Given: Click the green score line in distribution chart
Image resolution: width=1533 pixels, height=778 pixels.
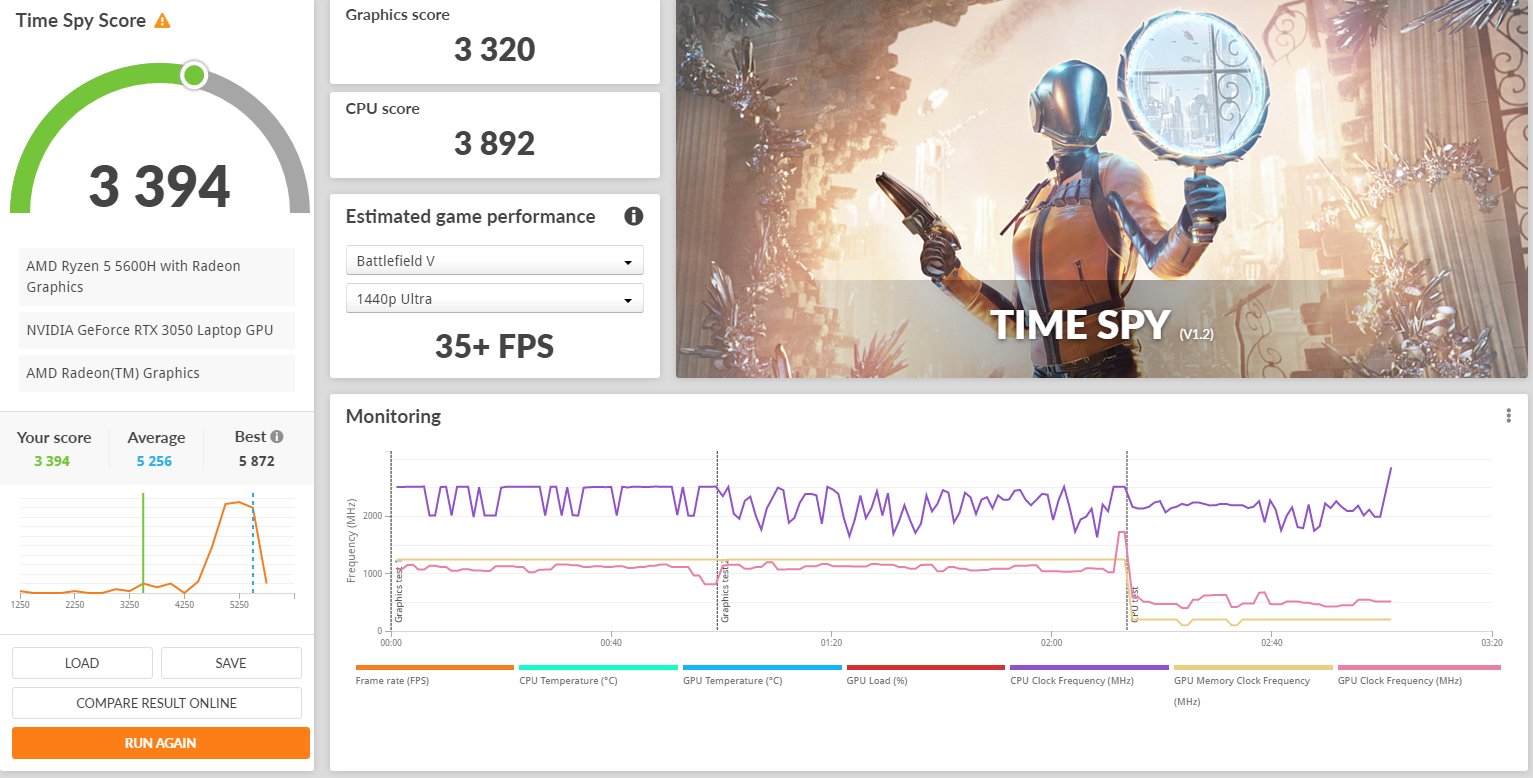Looking at the screenshot, I should click(x=143, y=543).
